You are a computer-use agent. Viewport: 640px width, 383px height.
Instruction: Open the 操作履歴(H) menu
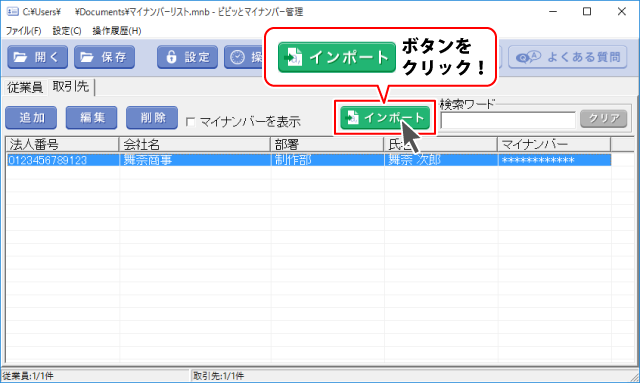point(117,31)
